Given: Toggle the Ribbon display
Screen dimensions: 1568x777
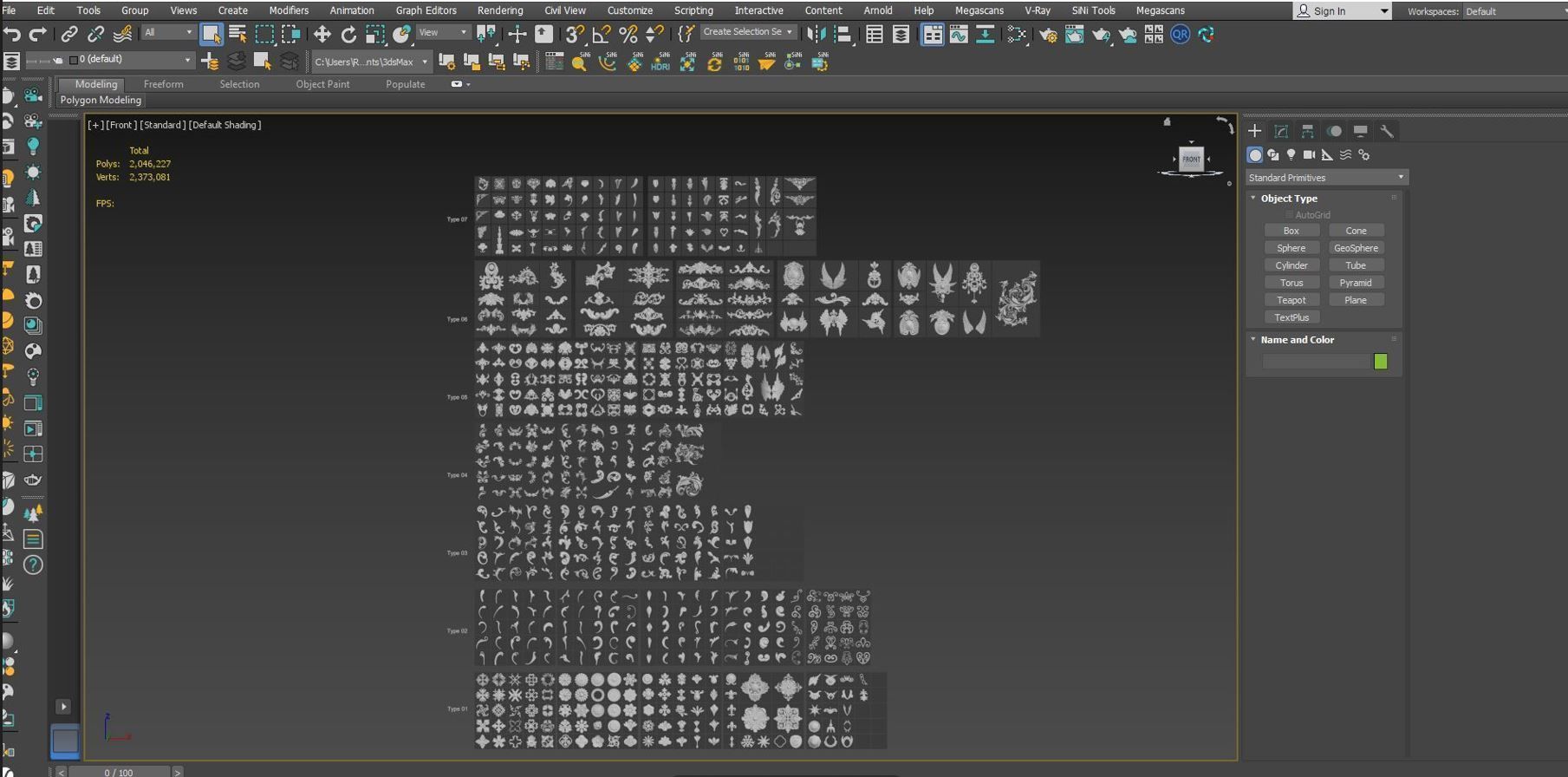Looking at the screenshot, I should 933,34.
